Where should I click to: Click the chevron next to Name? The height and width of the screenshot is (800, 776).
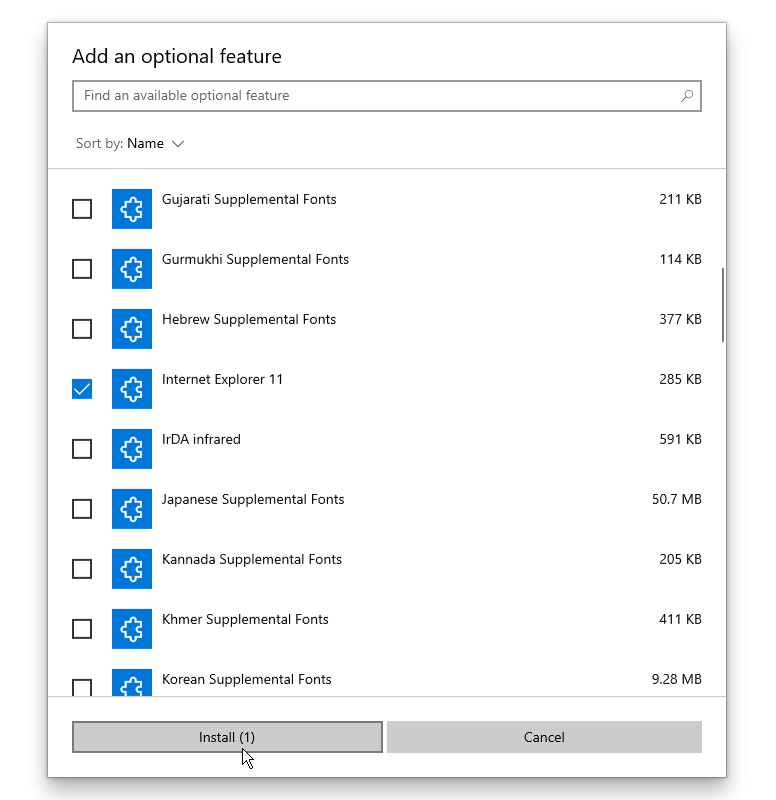point(178,144)
